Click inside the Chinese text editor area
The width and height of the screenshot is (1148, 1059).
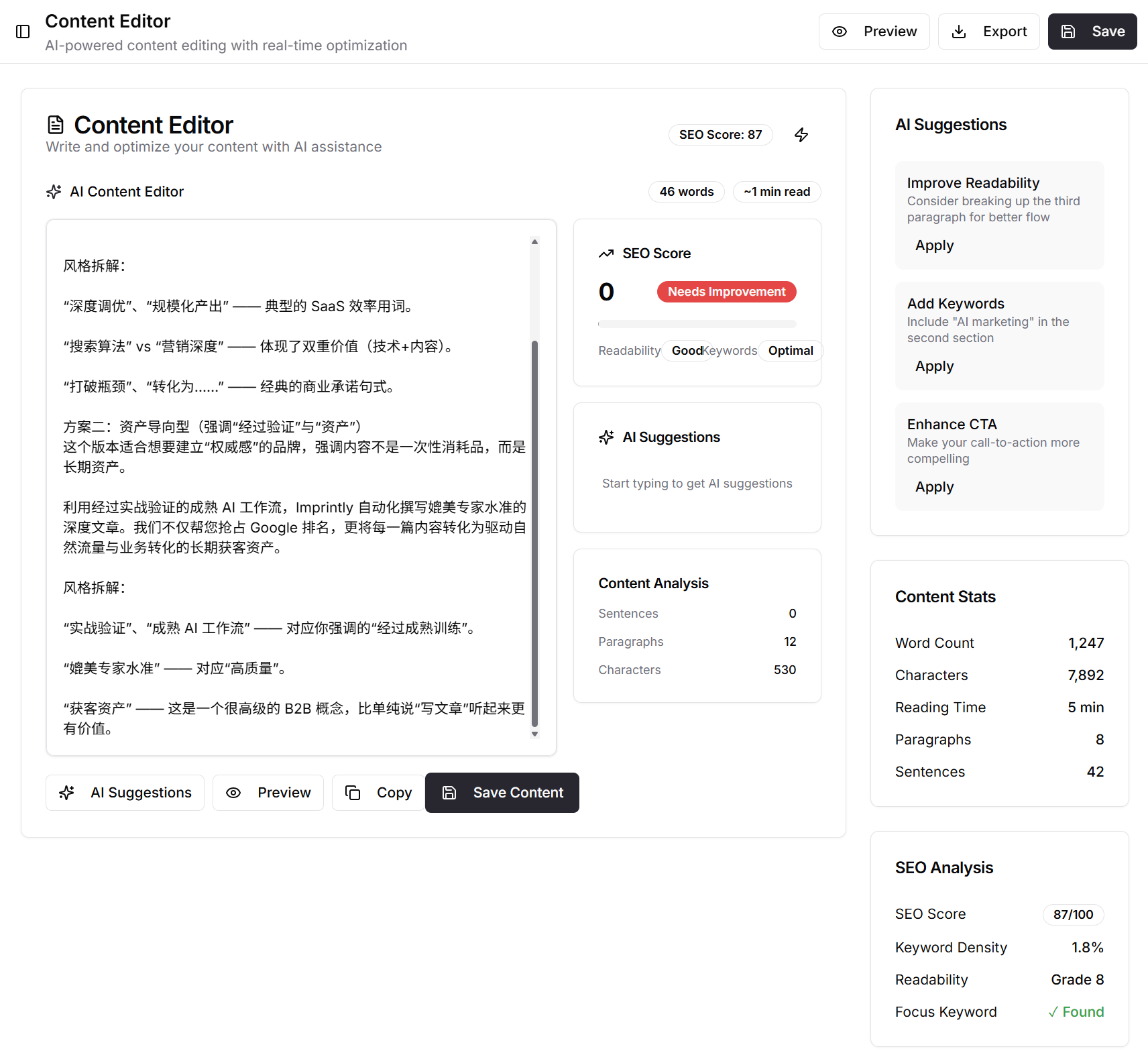[x=295, y=487]
